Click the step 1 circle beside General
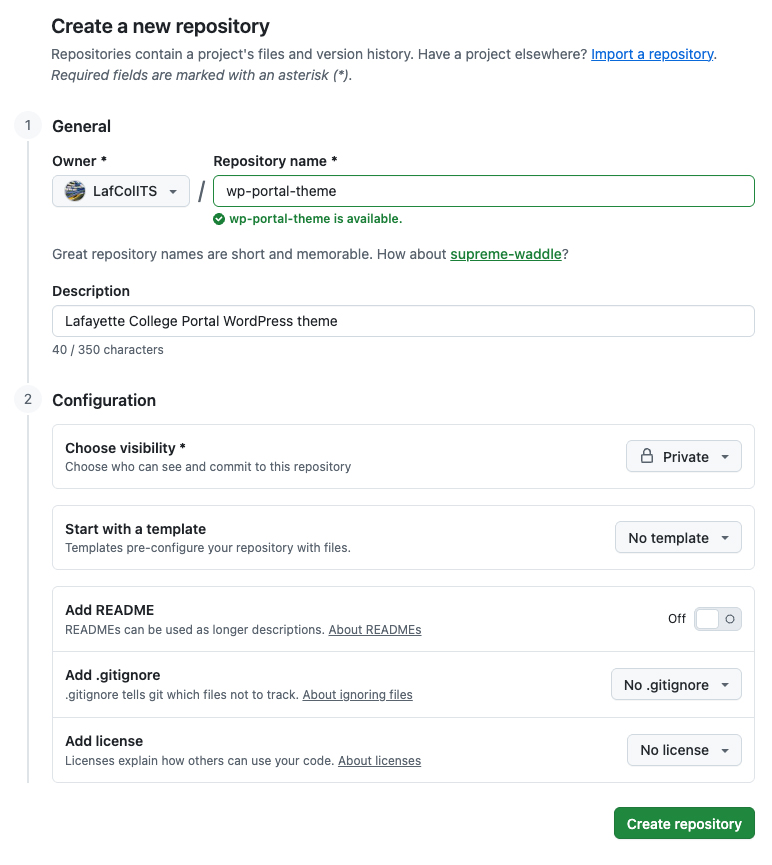 coord(27,126)
